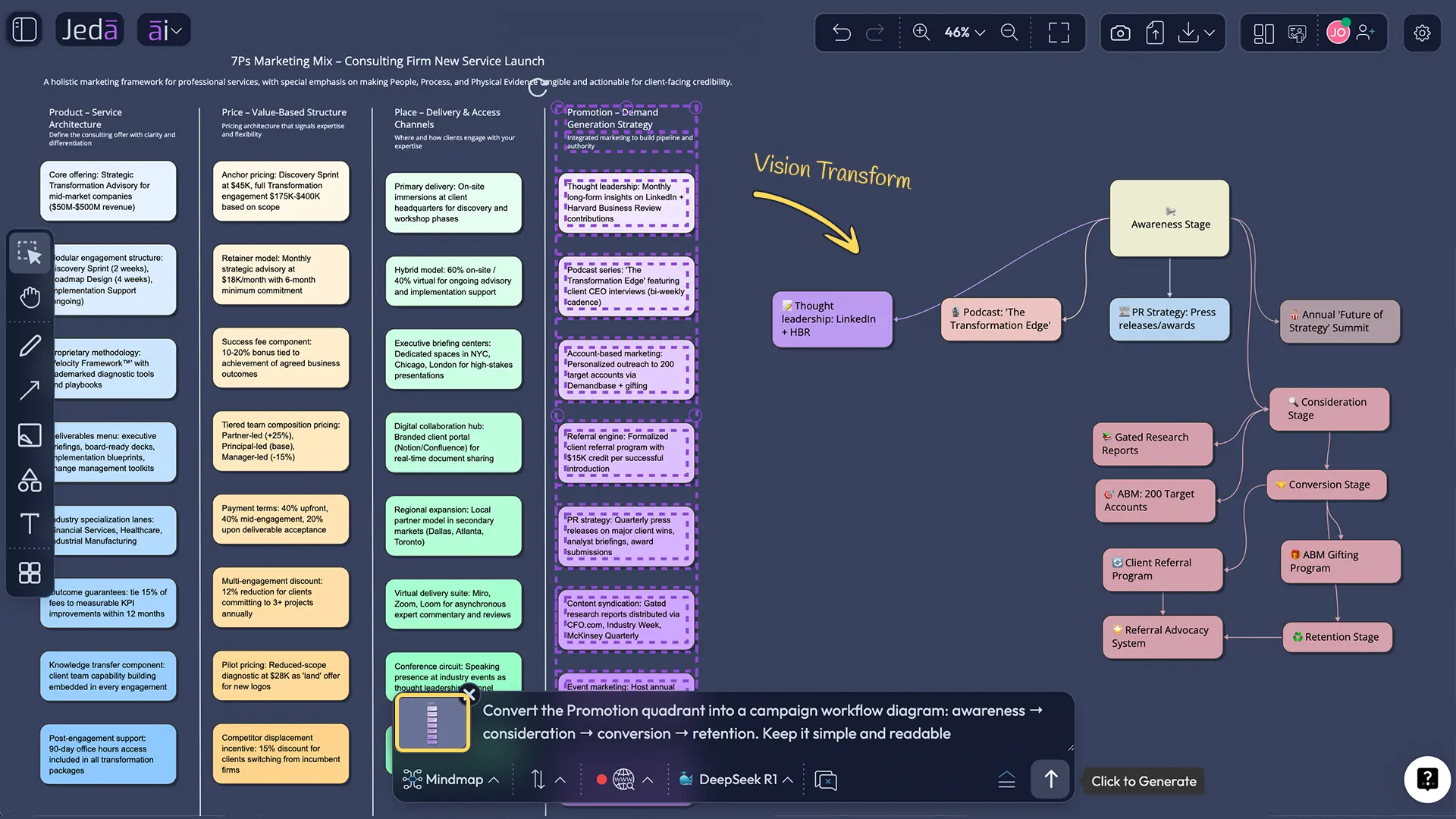Select the PR Strategy press releases node
The width and height of the screenshot is (1456, 819).
[1169, 318]
